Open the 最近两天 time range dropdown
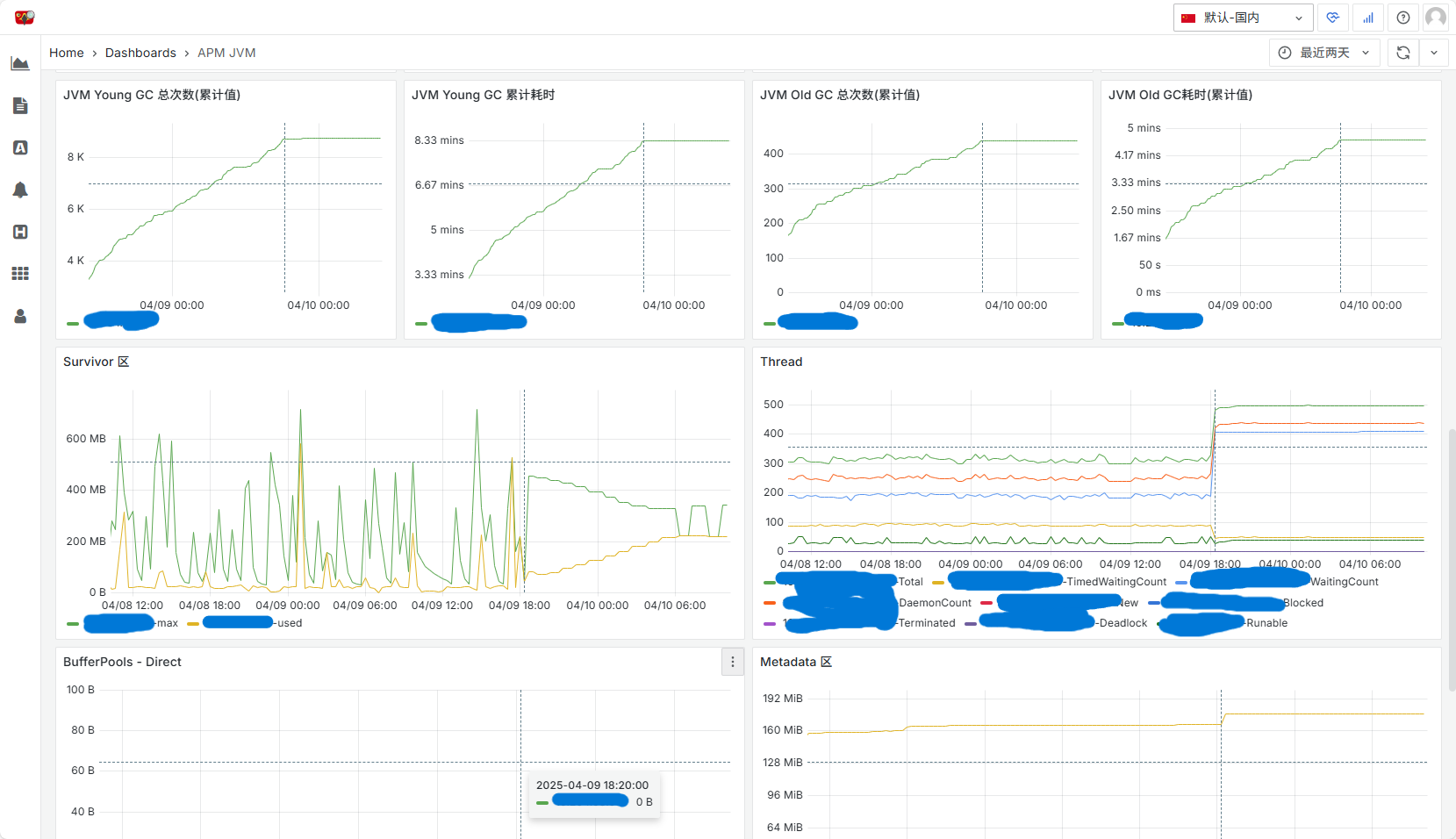Screen dimensions: 1456x839 coord(1324,53)
